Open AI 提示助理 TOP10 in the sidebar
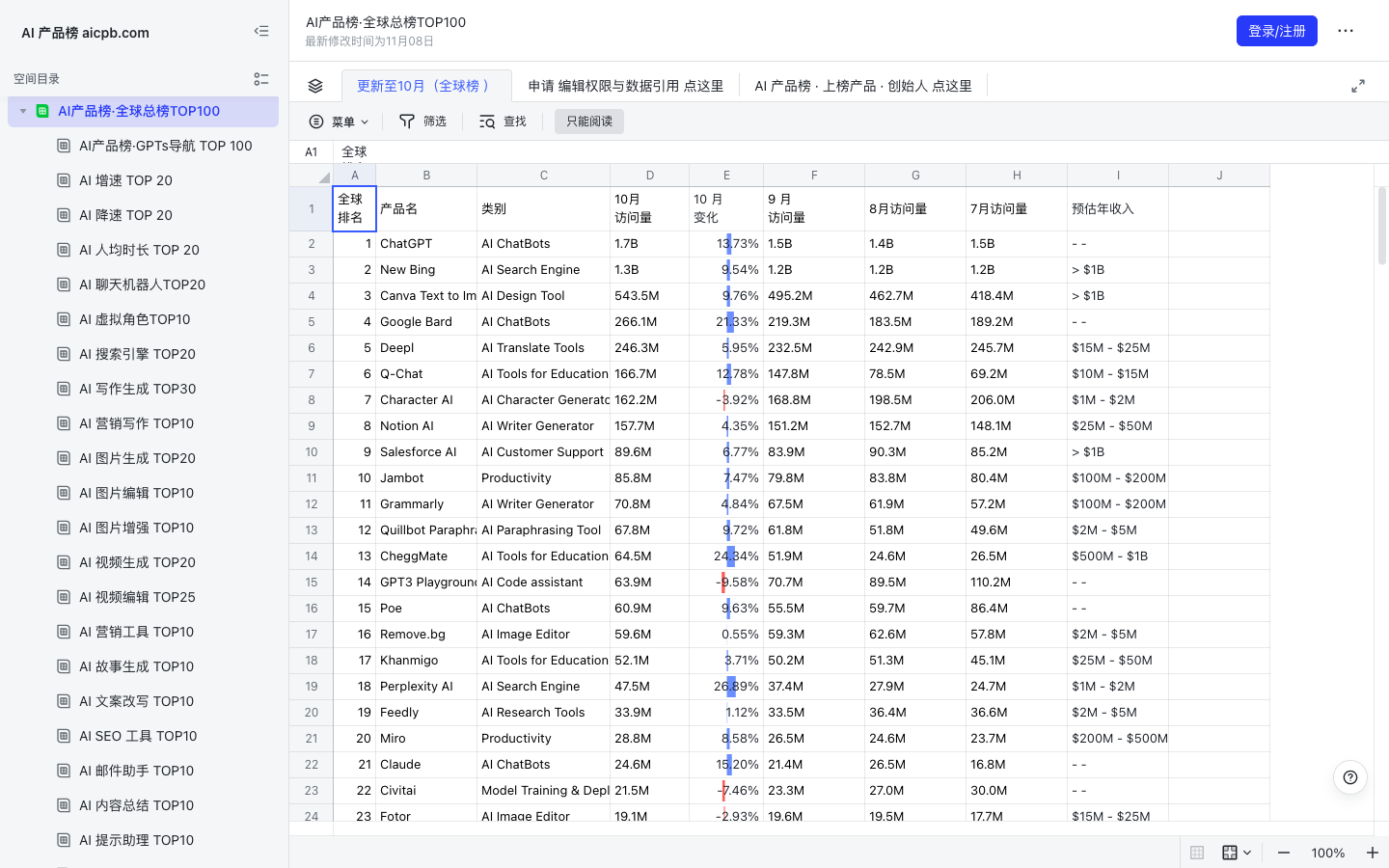 pos(136,840)
